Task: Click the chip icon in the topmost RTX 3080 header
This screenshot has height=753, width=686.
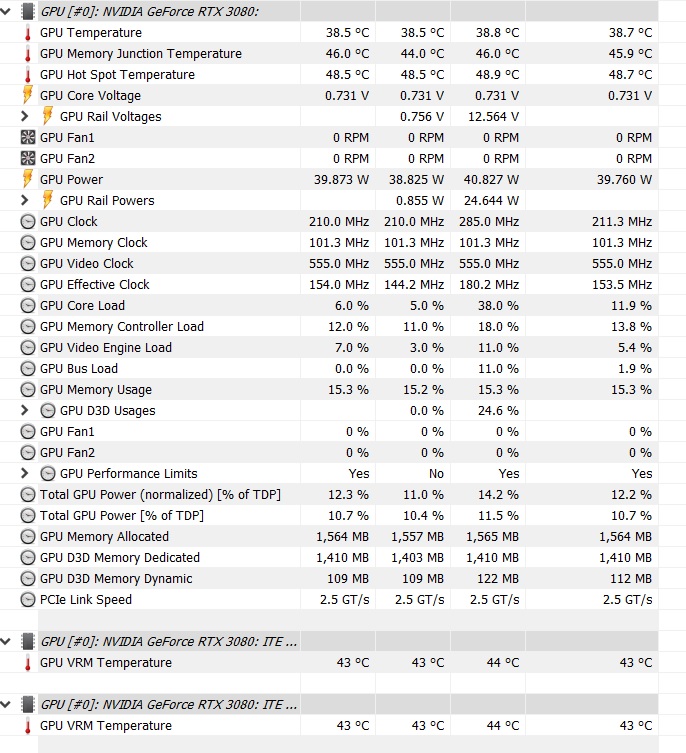Action: (x=27, y=11)
